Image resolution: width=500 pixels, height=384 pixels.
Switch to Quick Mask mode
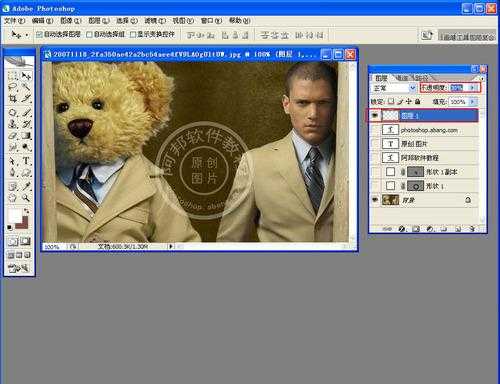[25, 241]
